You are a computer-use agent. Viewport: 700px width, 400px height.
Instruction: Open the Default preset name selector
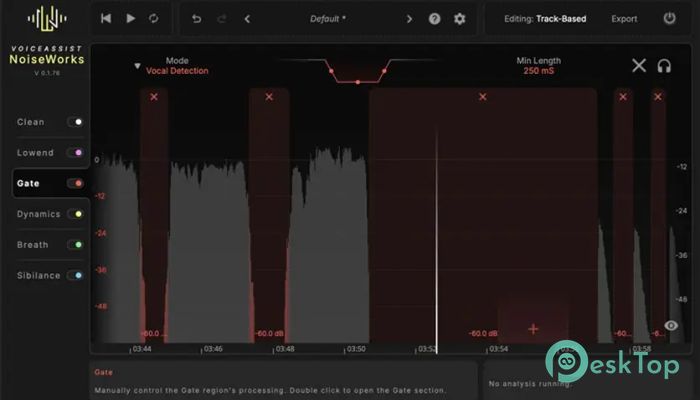pyautogui.click(x=328, y=19)
